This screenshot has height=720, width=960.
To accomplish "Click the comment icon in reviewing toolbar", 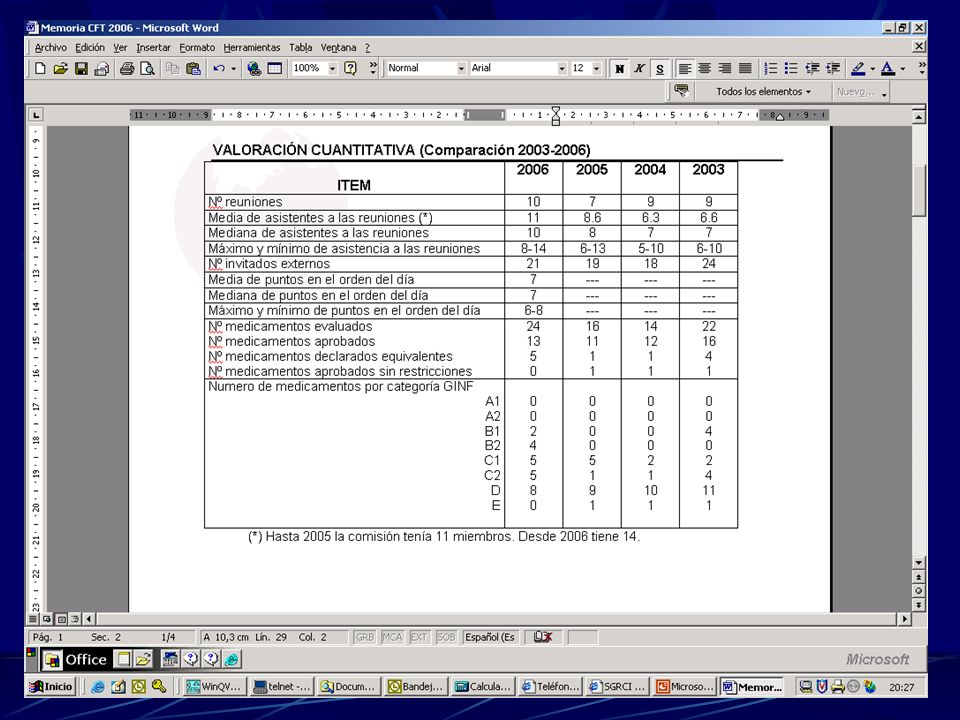I will (x=681, y=91).
